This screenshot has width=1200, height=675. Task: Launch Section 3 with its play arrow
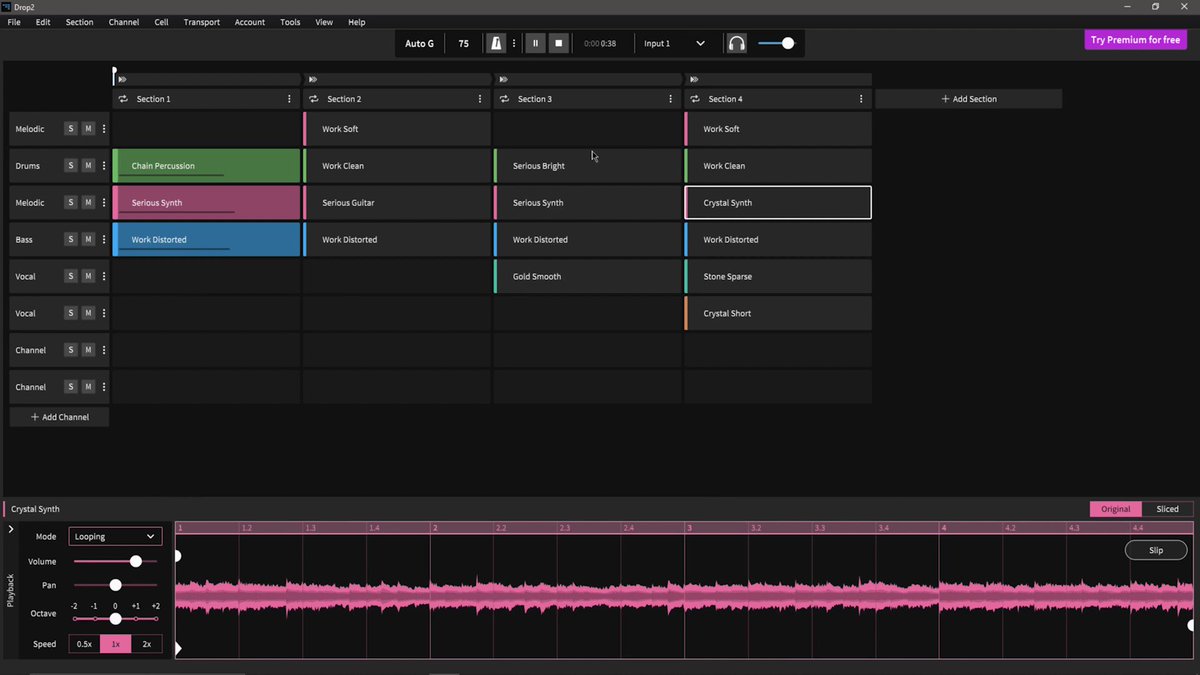tap(504, 79)
